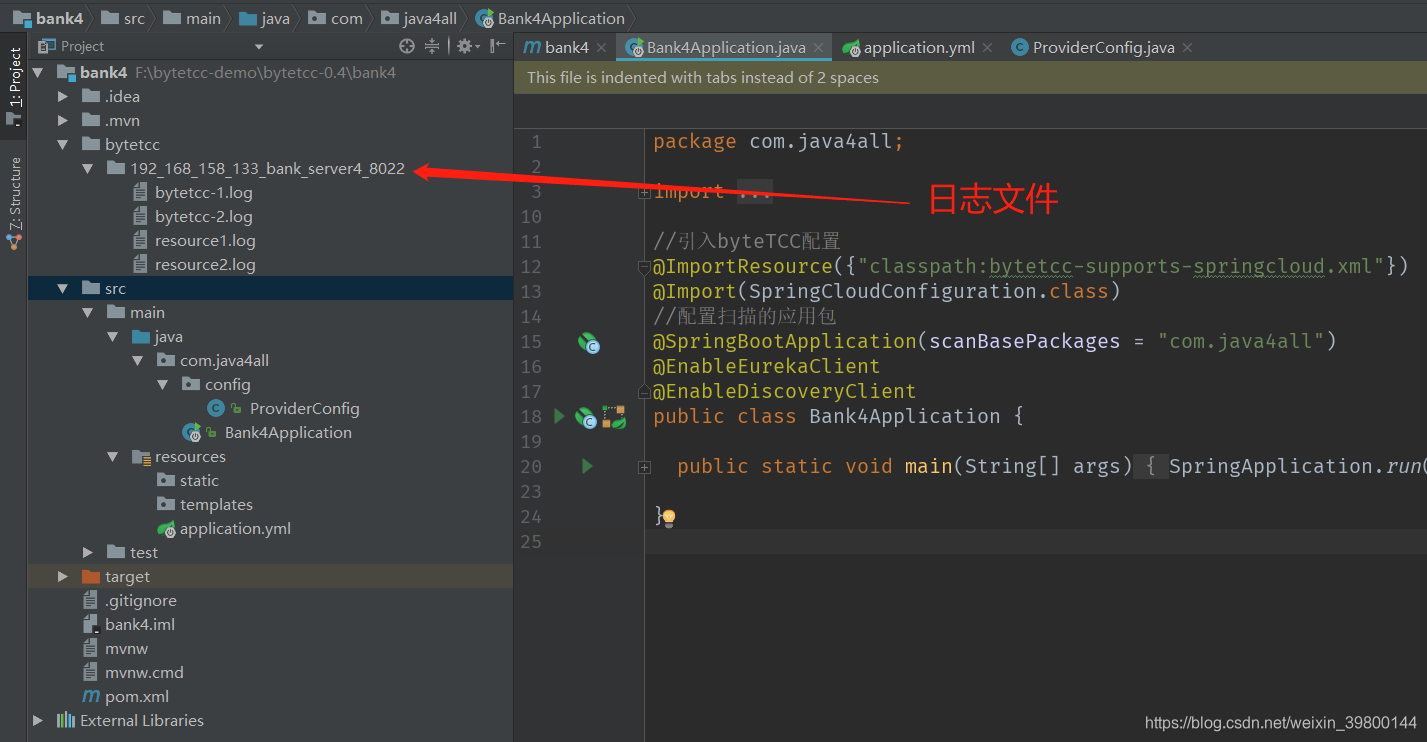
Task: Collapse the config package
Action: point(163,384)
